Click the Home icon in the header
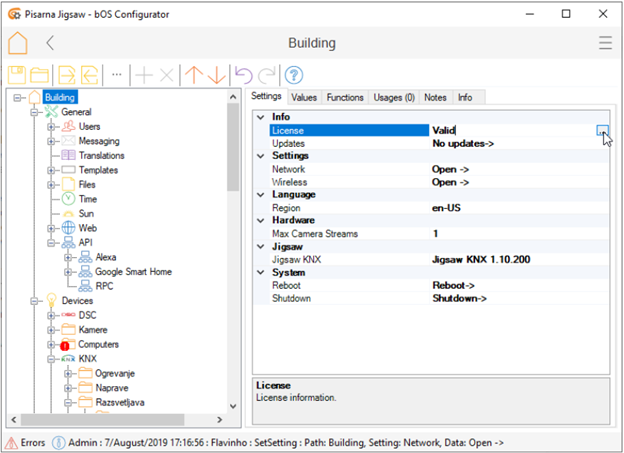This screenshot has height=453, width=624. pyautogui.click(x=19, y=44)
